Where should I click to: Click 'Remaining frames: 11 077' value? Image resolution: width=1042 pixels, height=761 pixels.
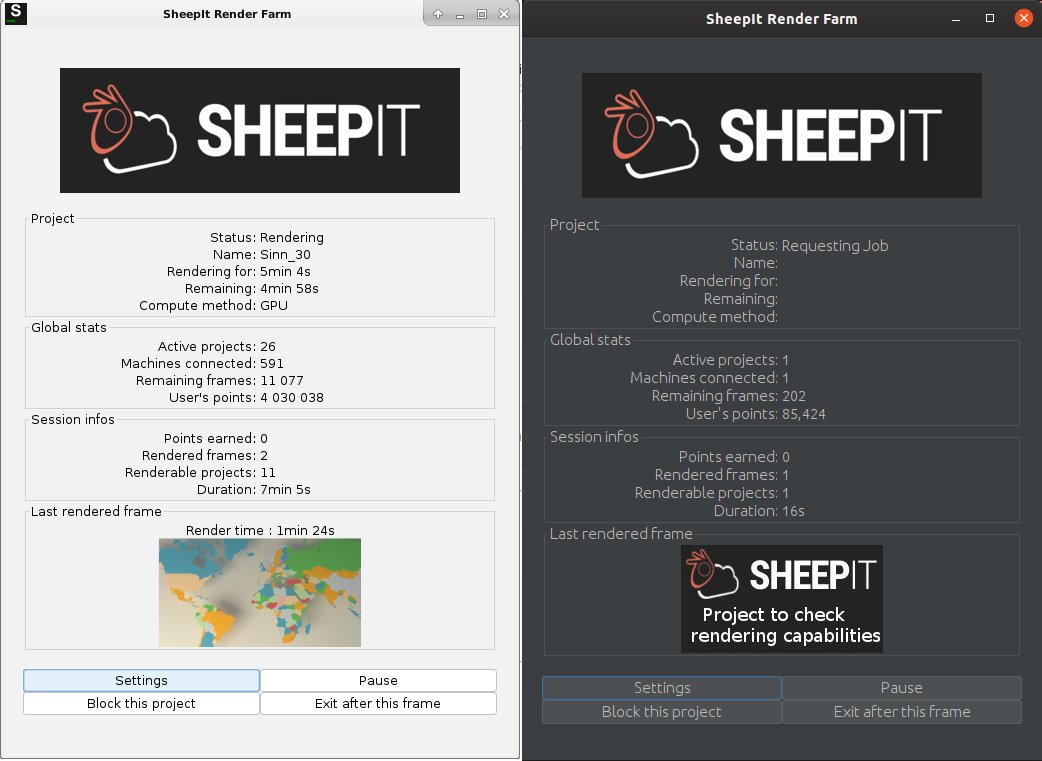[282, 380]
